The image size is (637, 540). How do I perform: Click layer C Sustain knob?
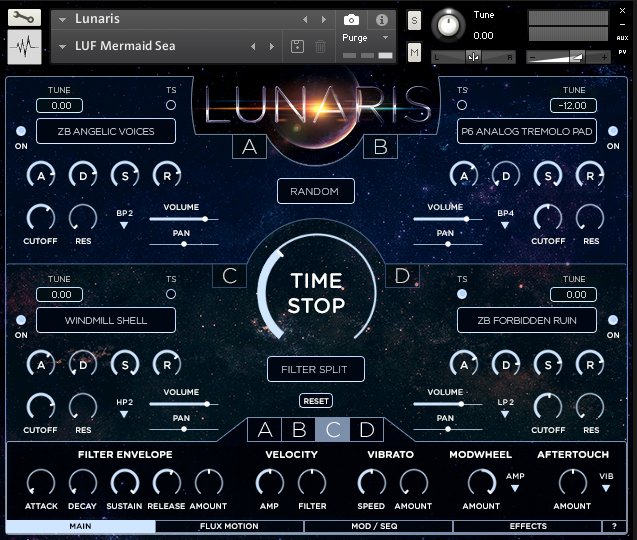pos(125,364)
